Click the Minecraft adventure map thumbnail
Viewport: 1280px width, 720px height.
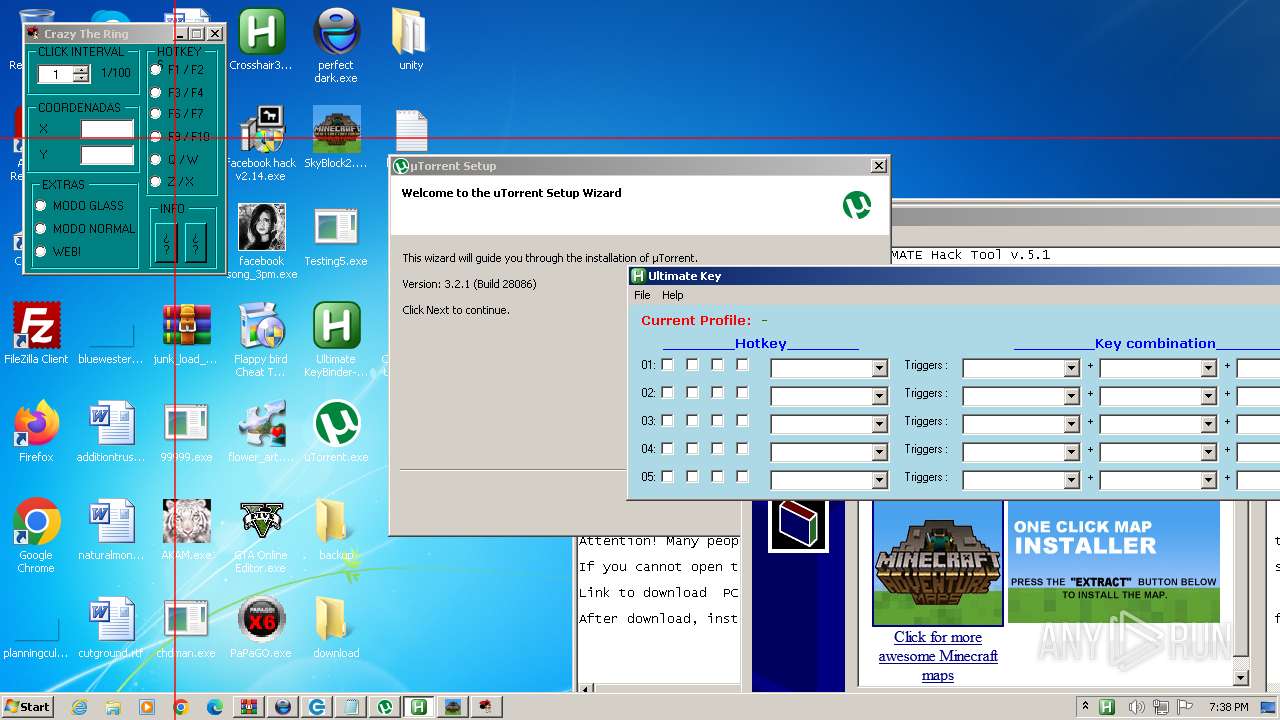[x=938, y=562]
